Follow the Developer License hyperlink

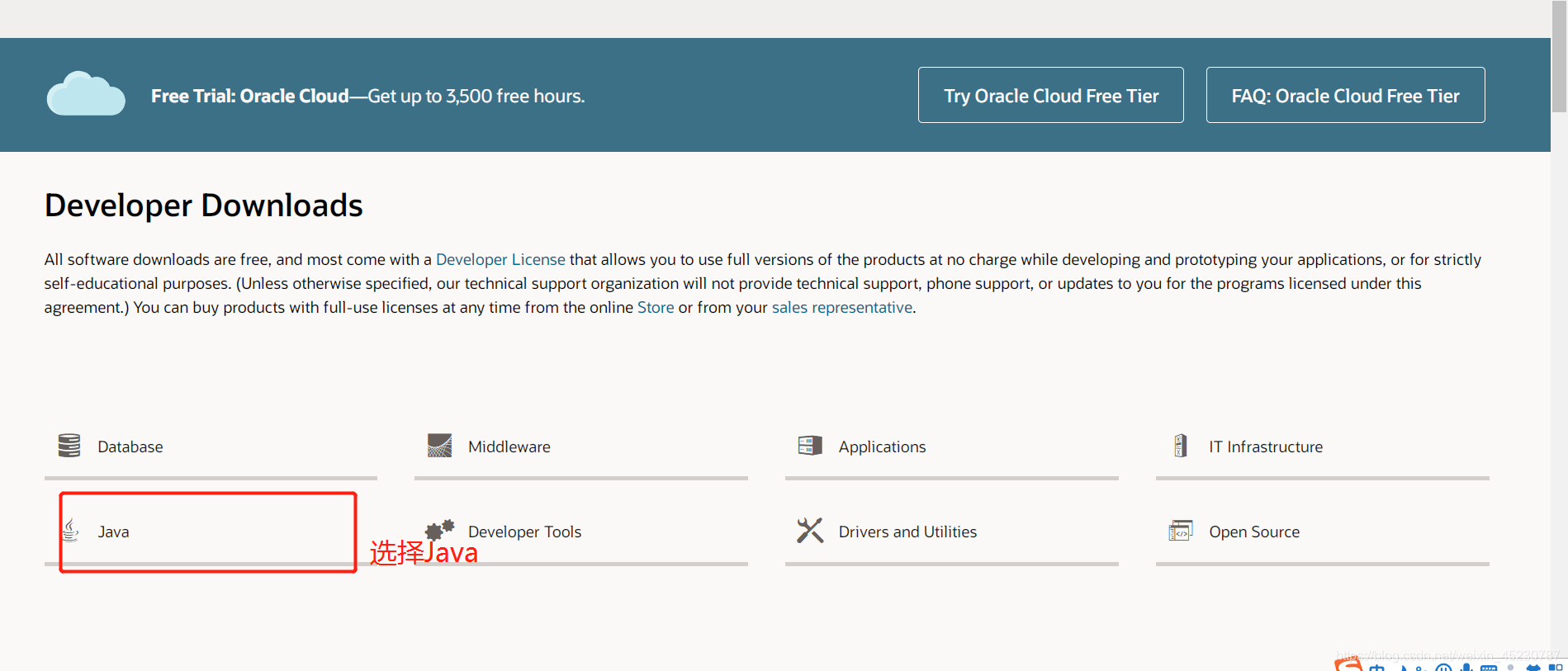[500, 259]
